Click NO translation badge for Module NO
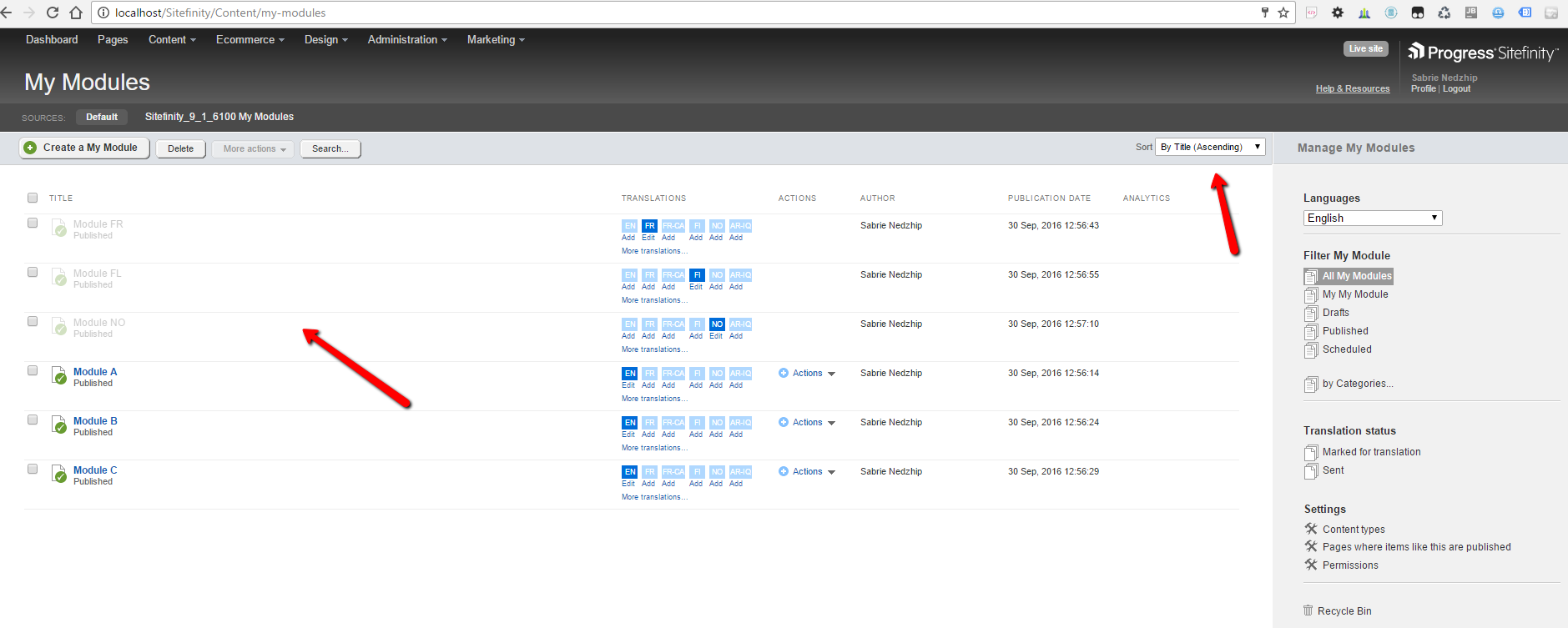The width and height of the screenshot is (1568, 628). 717,324
